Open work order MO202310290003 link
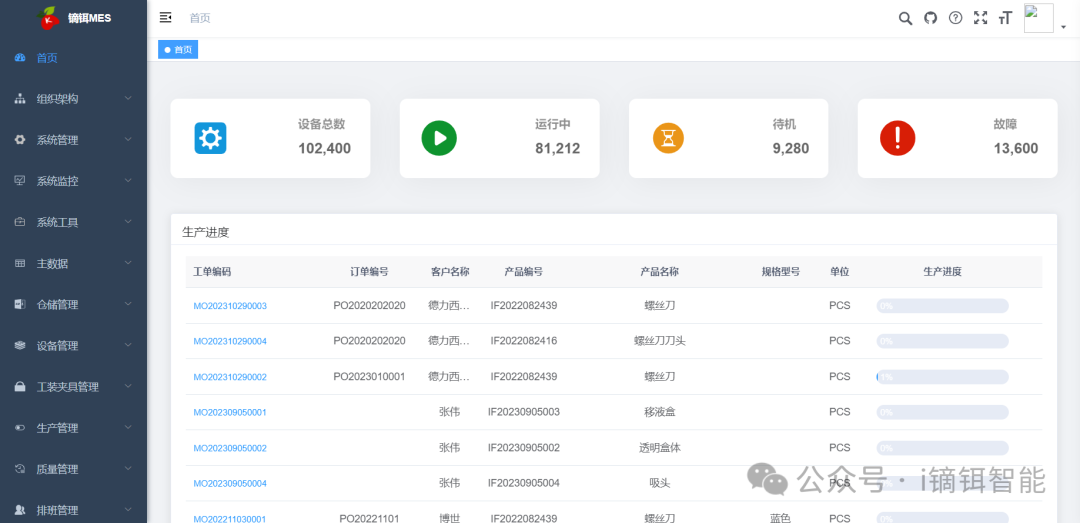Screen dimensions: 1080x523 pyautogui.click(x=230, y=306)
